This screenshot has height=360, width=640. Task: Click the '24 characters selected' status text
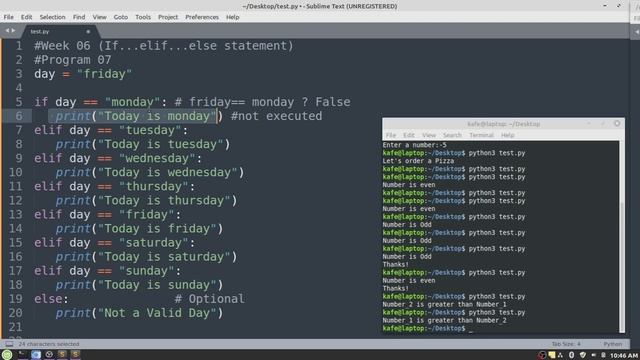[x=49, y=344]
